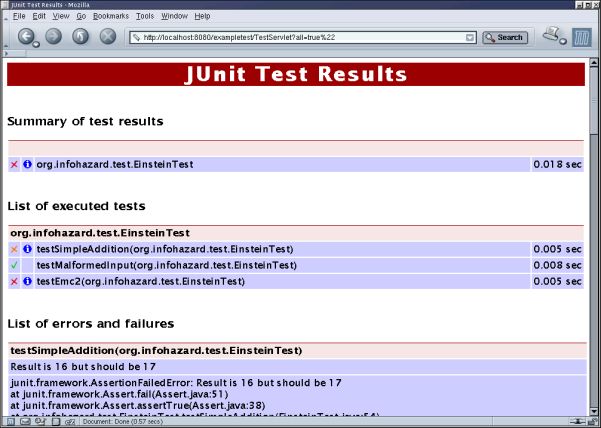Click the red X icon beside testEmc2
This screenshot has height=428, width=601.
pyautogui.click(x=14, y=281)
